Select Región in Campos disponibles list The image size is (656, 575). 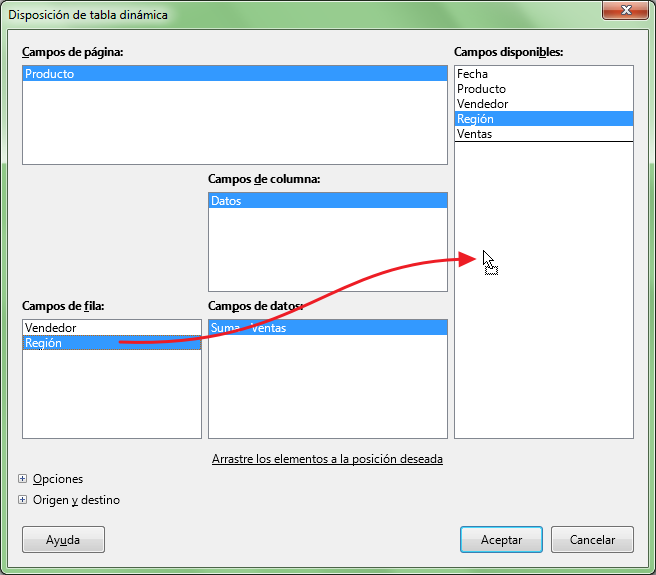pos(476,119)
